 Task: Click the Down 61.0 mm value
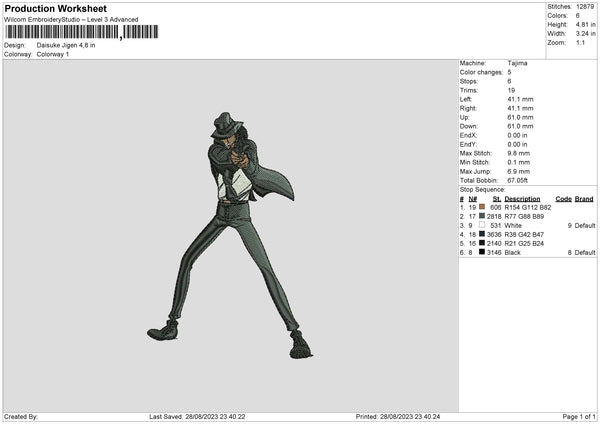(520, 126)
